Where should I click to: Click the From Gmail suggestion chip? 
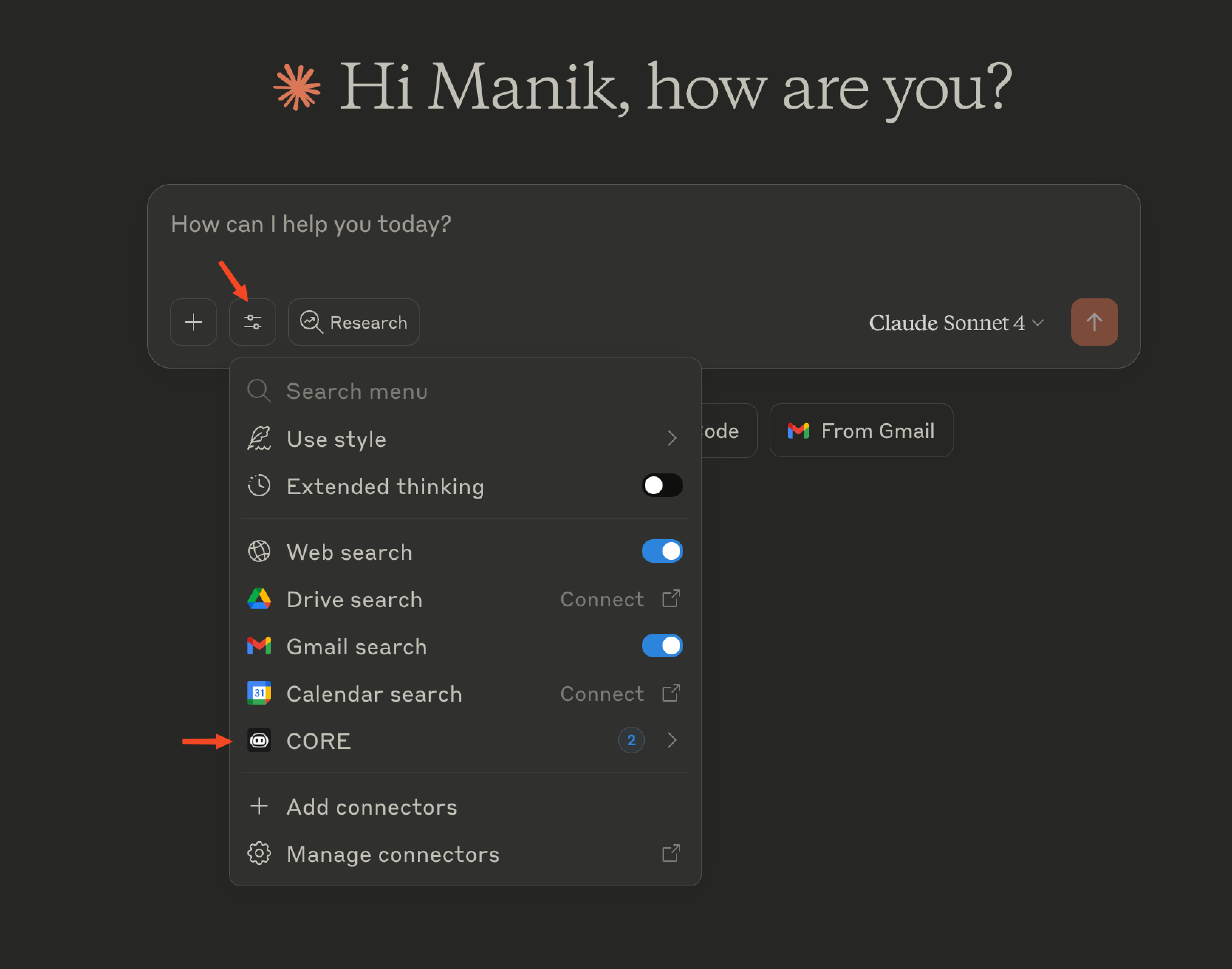click(x=861, y=431)
